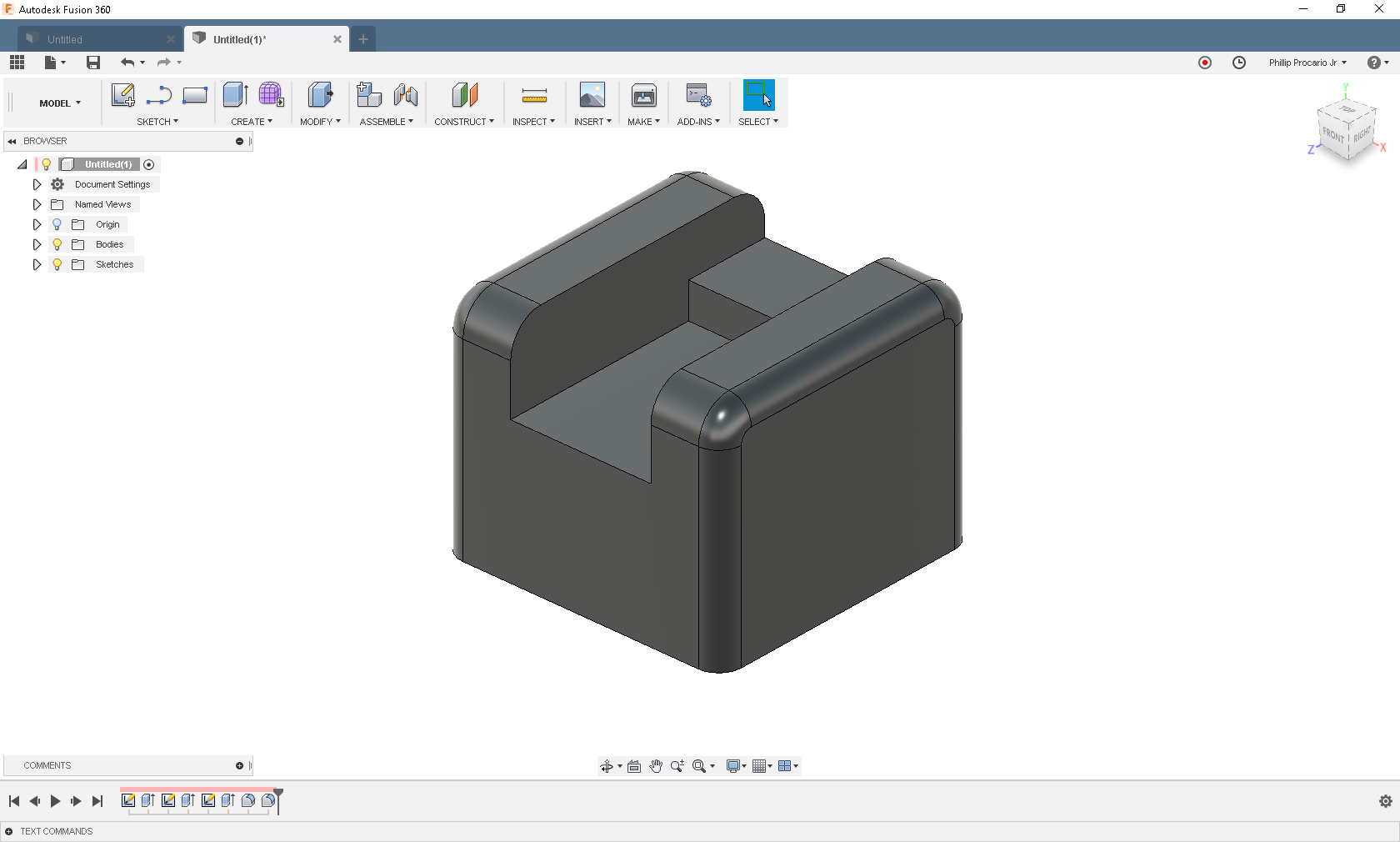Click the Save icon
Screen dimensions: 1400x842
[x=93, y=63]
